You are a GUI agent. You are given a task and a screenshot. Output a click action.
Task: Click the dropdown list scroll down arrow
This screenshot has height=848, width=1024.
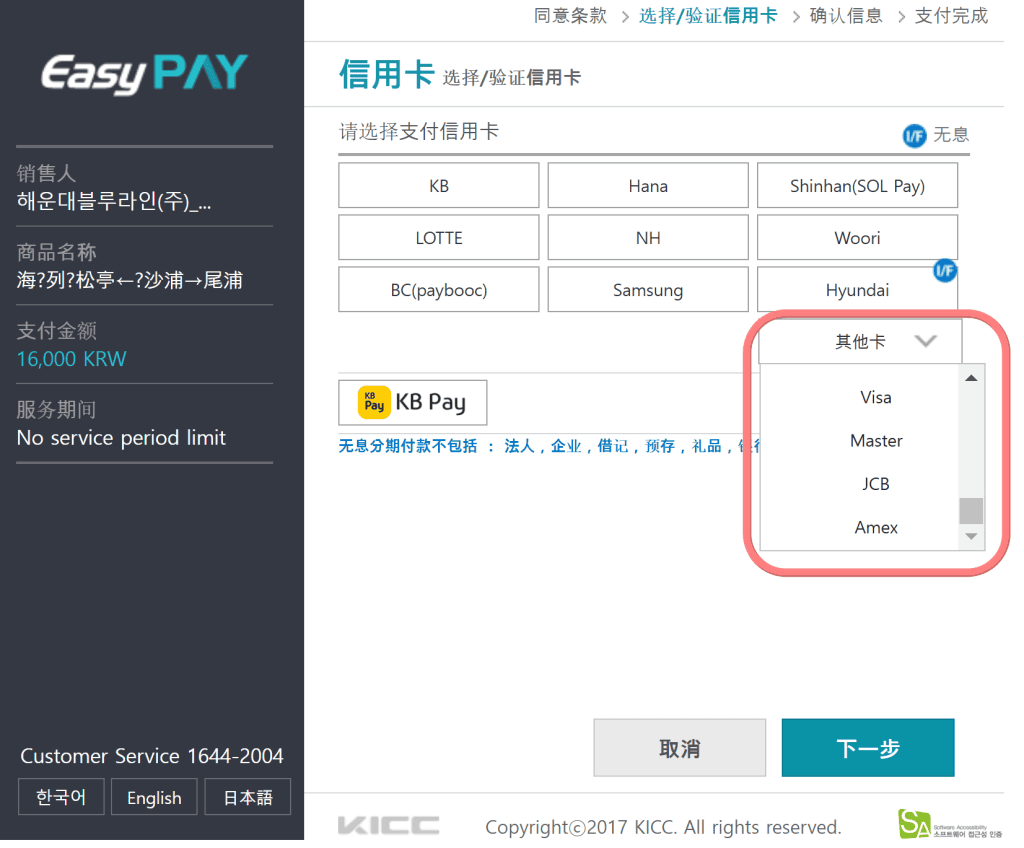[971, 536]
